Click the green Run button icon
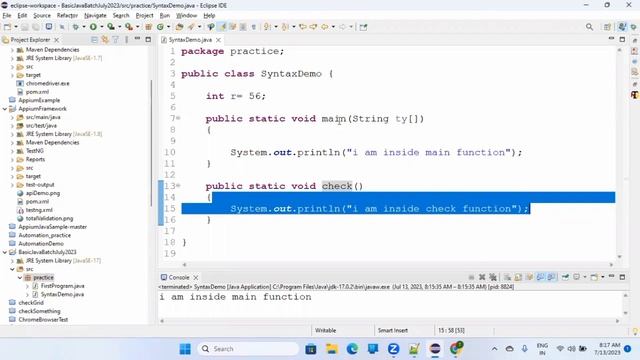The image size is (640, 360). point(93,27)
